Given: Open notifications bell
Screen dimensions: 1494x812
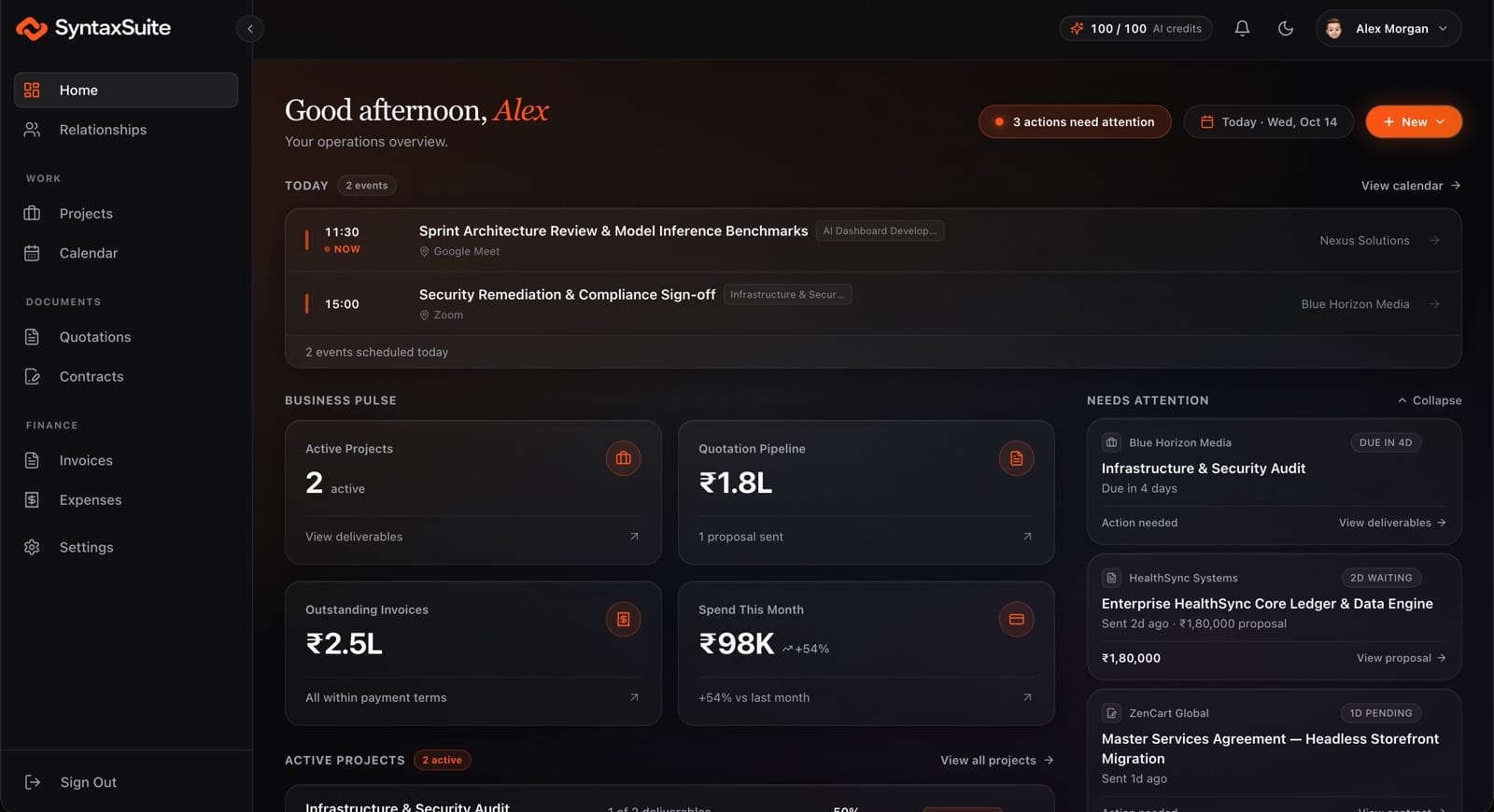Looking at the screenshot, I should tap(1242, 29).
